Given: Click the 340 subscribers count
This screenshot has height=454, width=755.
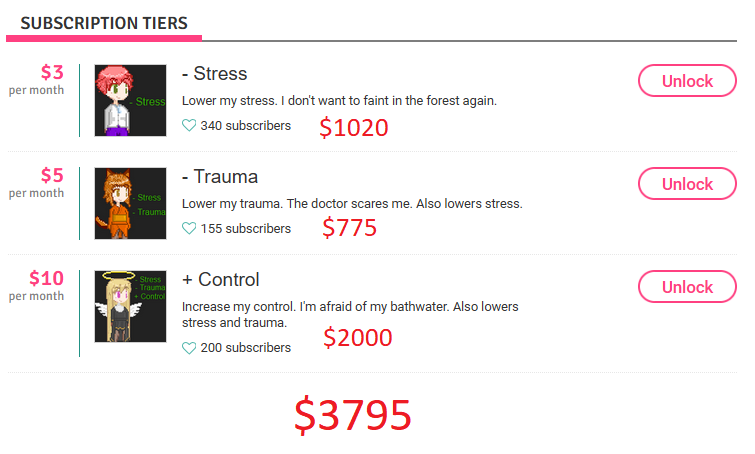Looking at the screenshot, I should point(245,126).
